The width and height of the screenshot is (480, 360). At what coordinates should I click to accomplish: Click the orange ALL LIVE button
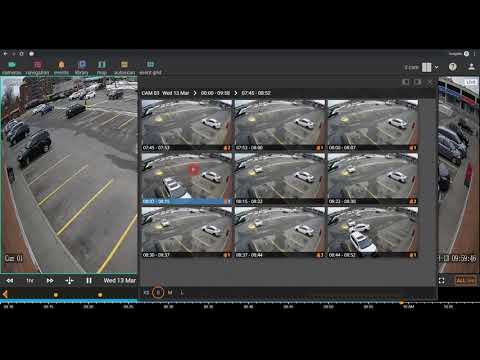pos(466,280)
